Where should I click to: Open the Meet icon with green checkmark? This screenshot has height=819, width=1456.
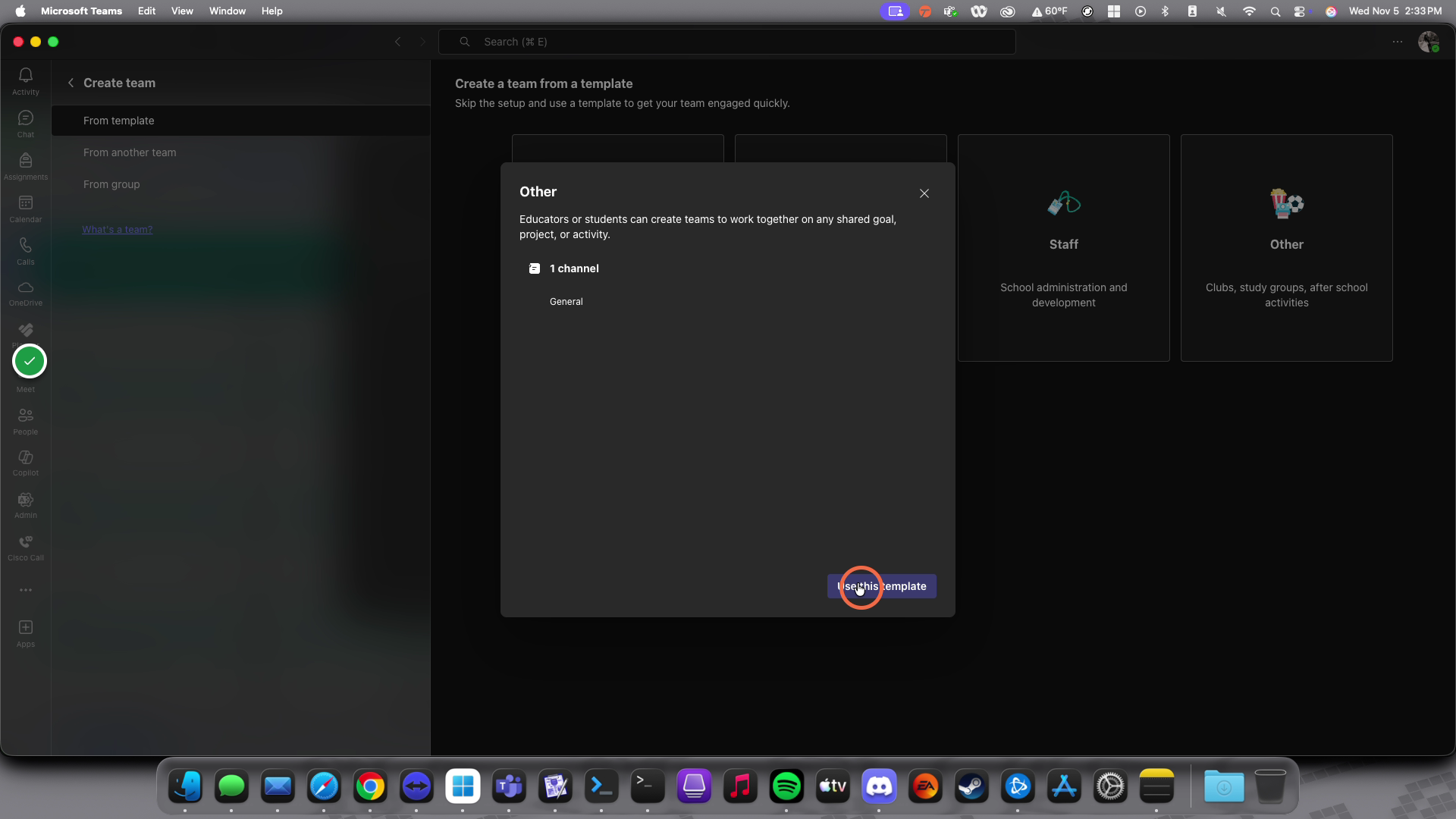(x=30, y=362)
